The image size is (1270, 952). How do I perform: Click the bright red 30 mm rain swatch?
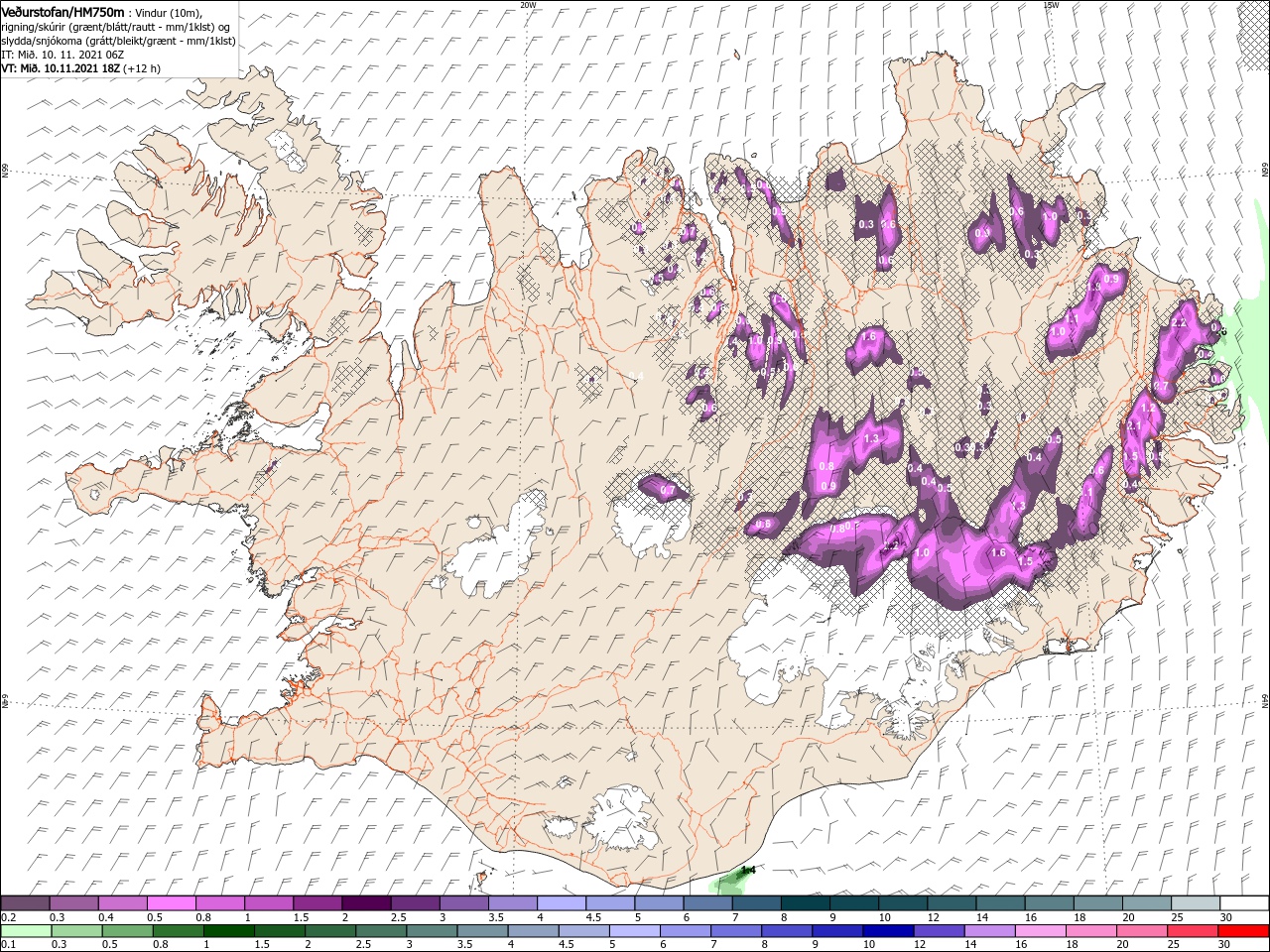1244,931
